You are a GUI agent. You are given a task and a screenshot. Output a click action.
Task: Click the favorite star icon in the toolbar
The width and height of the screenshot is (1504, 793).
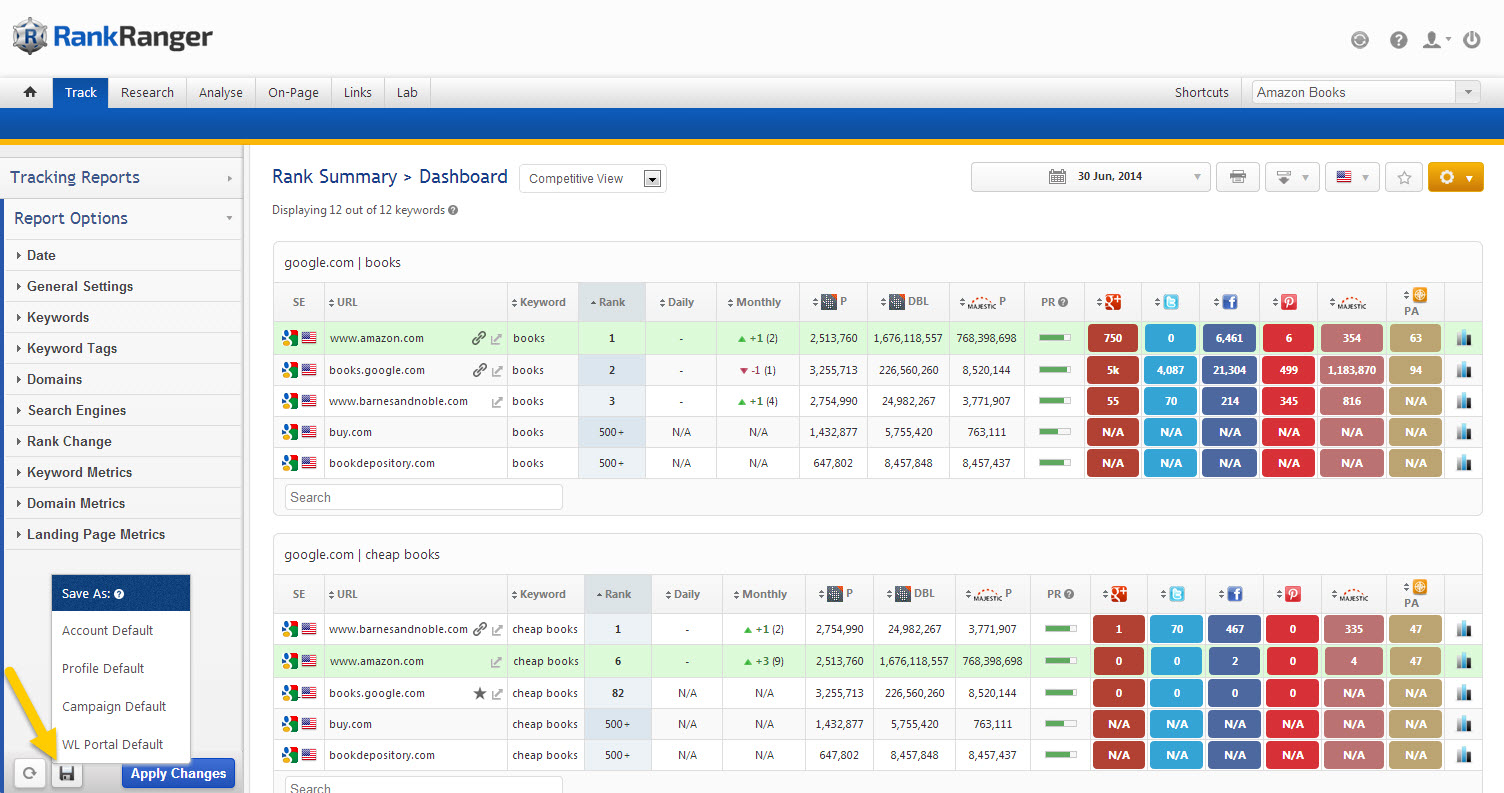(x=1404, y=177)
